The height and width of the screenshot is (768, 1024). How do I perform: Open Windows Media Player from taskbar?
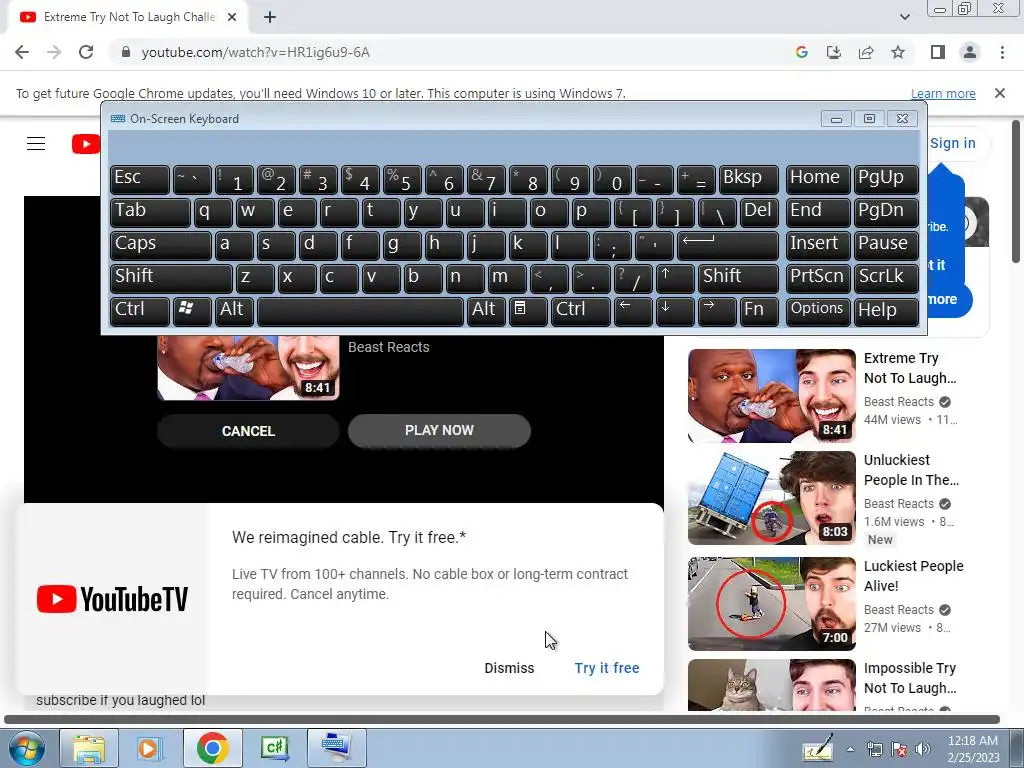150,748
